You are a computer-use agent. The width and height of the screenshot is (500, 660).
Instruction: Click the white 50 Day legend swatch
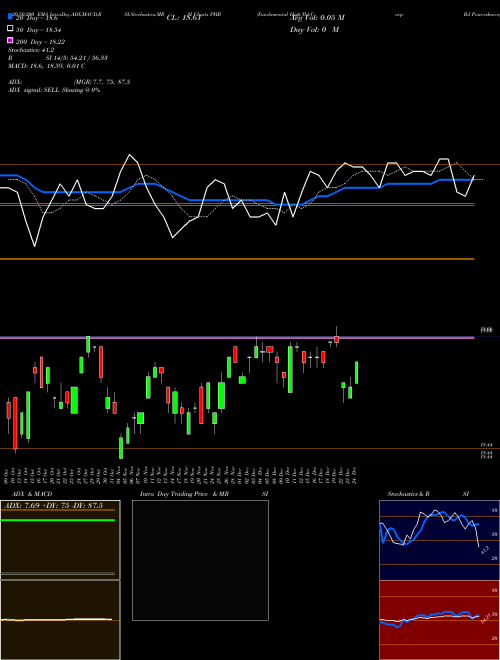coord(10,29)
